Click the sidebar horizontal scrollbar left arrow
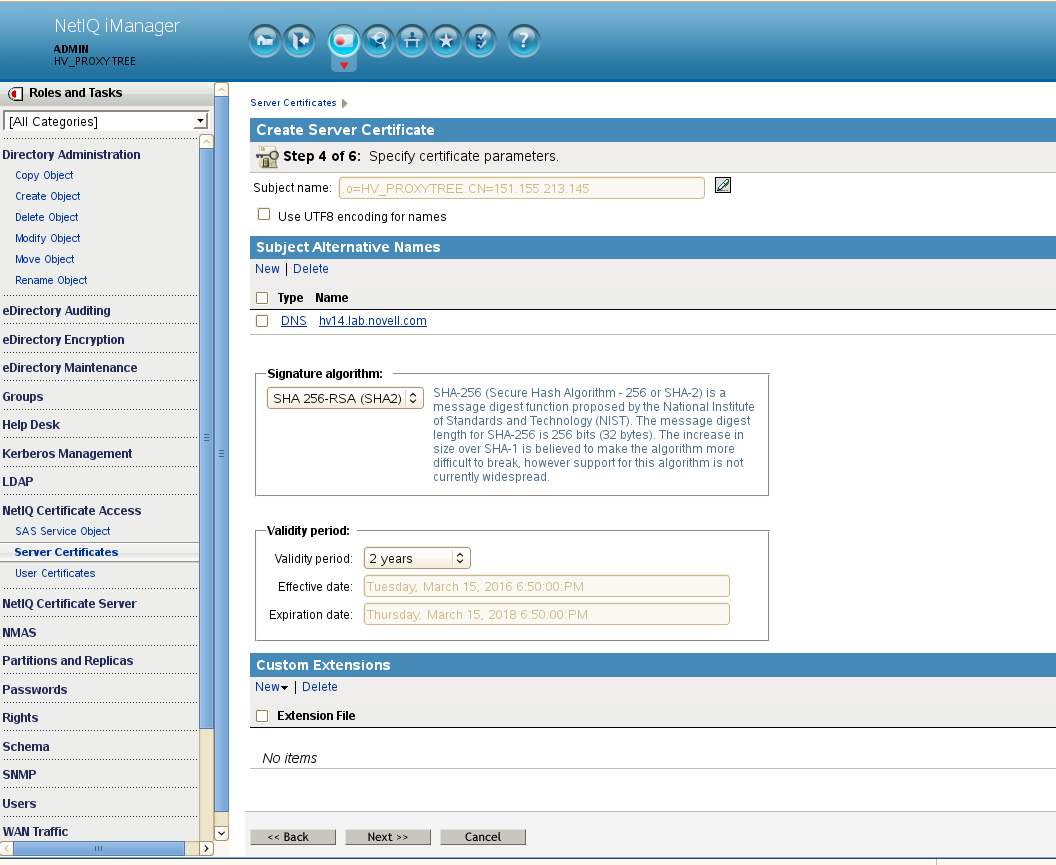This screenshot has width=1056, height=865. point(6,848)
